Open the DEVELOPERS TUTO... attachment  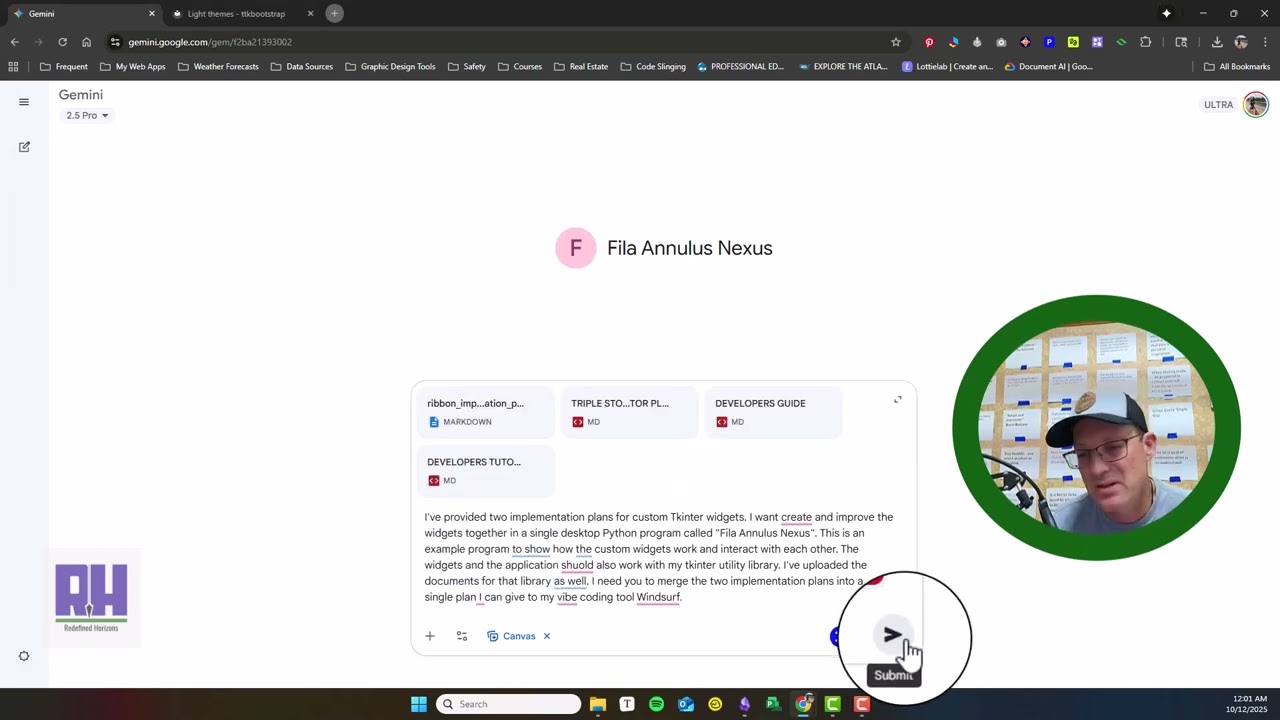click(x=486, y=471)
